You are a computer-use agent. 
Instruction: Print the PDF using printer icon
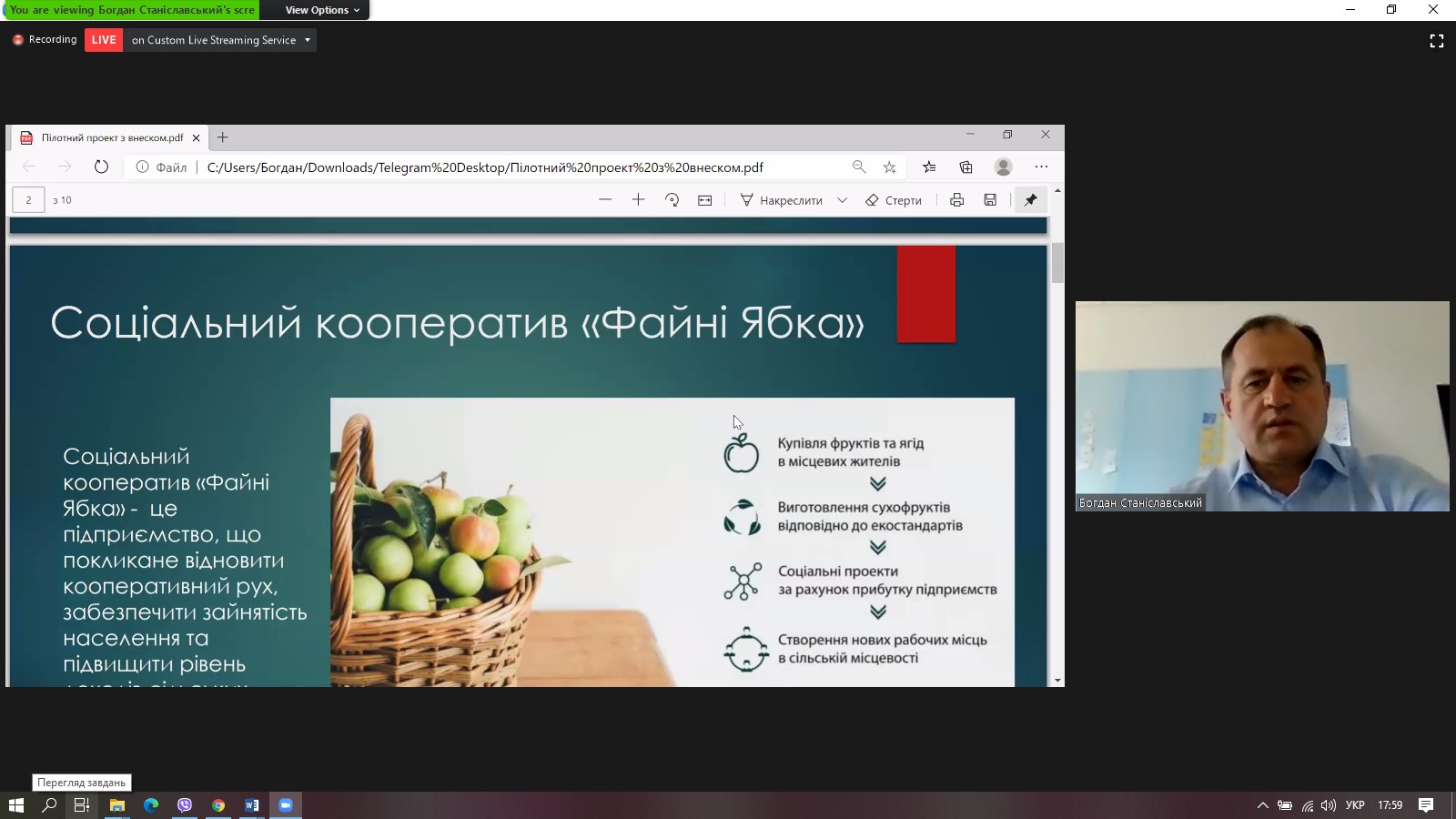(x=956, y=200)
